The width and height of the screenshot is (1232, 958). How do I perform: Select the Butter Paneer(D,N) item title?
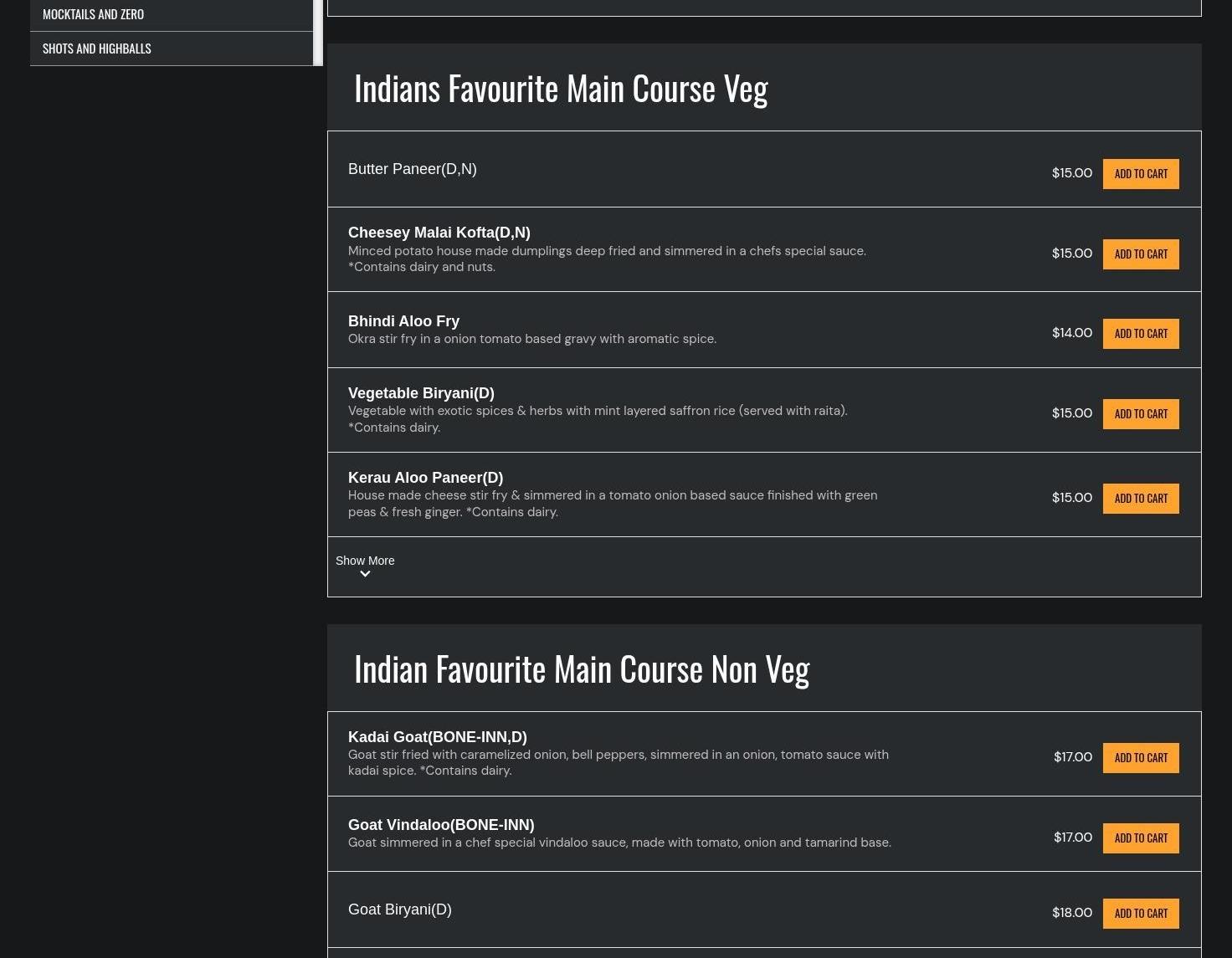click(x=412, y=169)
